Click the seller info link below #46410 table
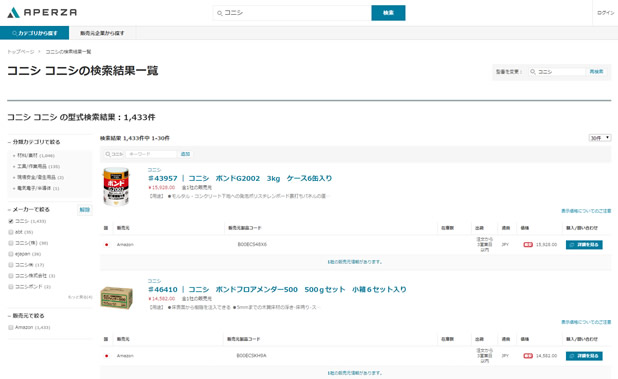The image size is (618, 379). (x=355, y=373)
